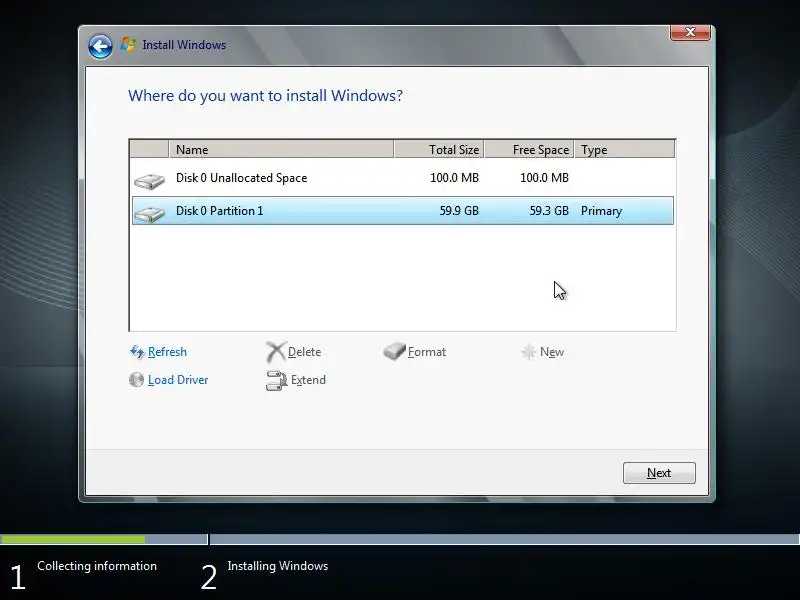Screen dimensions: 800x600
Task: Click drive icon for Disk 0 Partition 1
Action: click(x=149, y=214)
